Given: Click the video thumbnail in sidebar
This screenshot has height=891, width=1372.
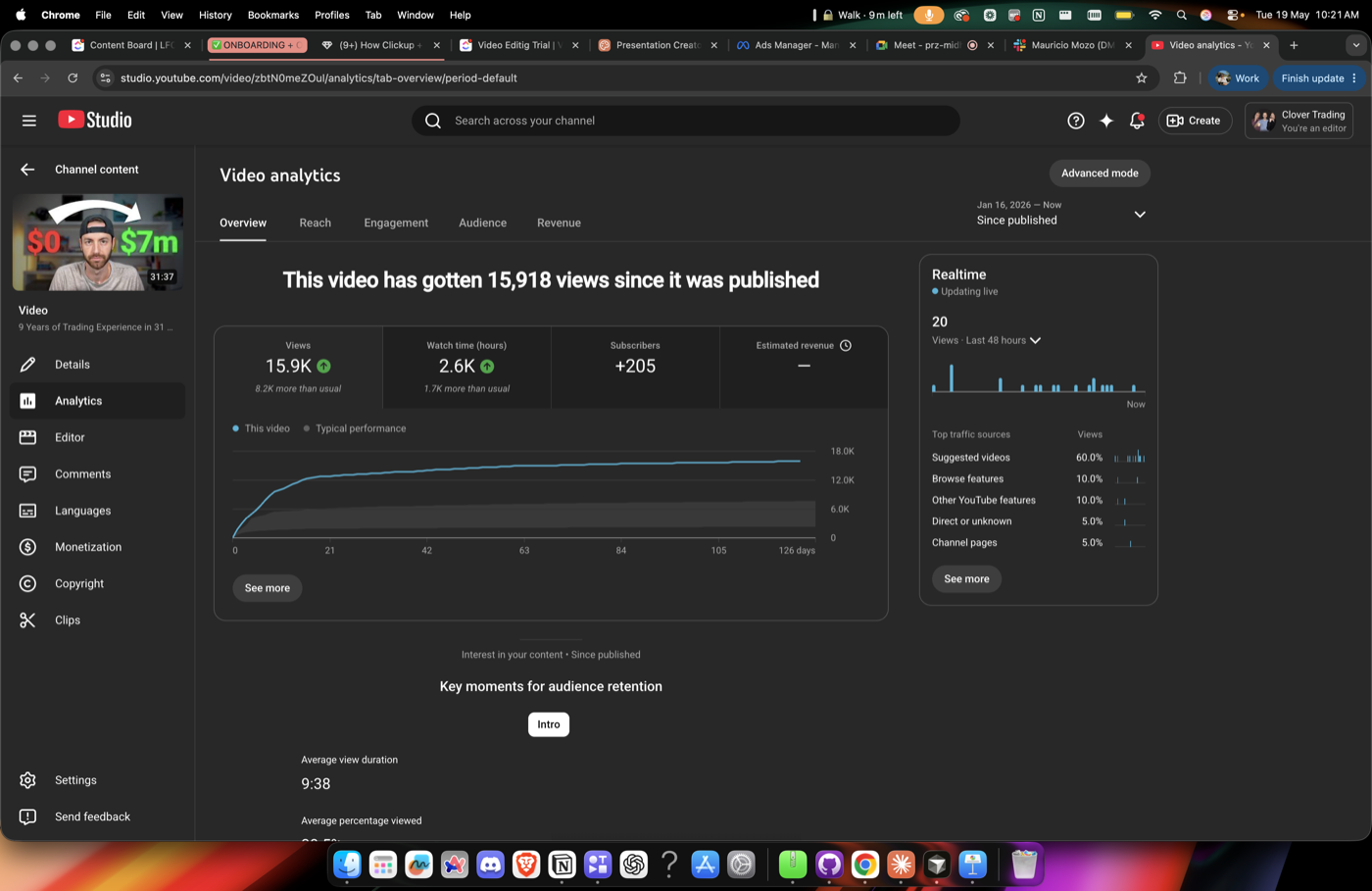Looking at the screenshot, I should coord(97,242).
